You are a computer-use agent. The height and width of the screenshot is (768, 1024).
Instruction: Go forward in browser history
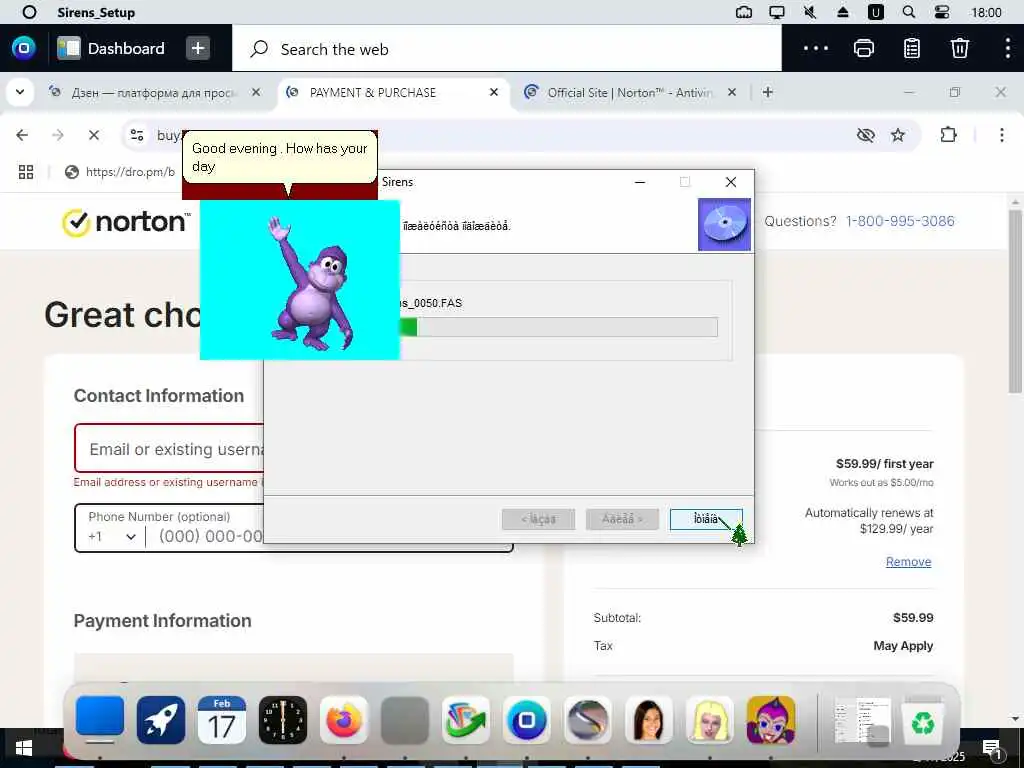pyautogui.click(x=58, y=135)
